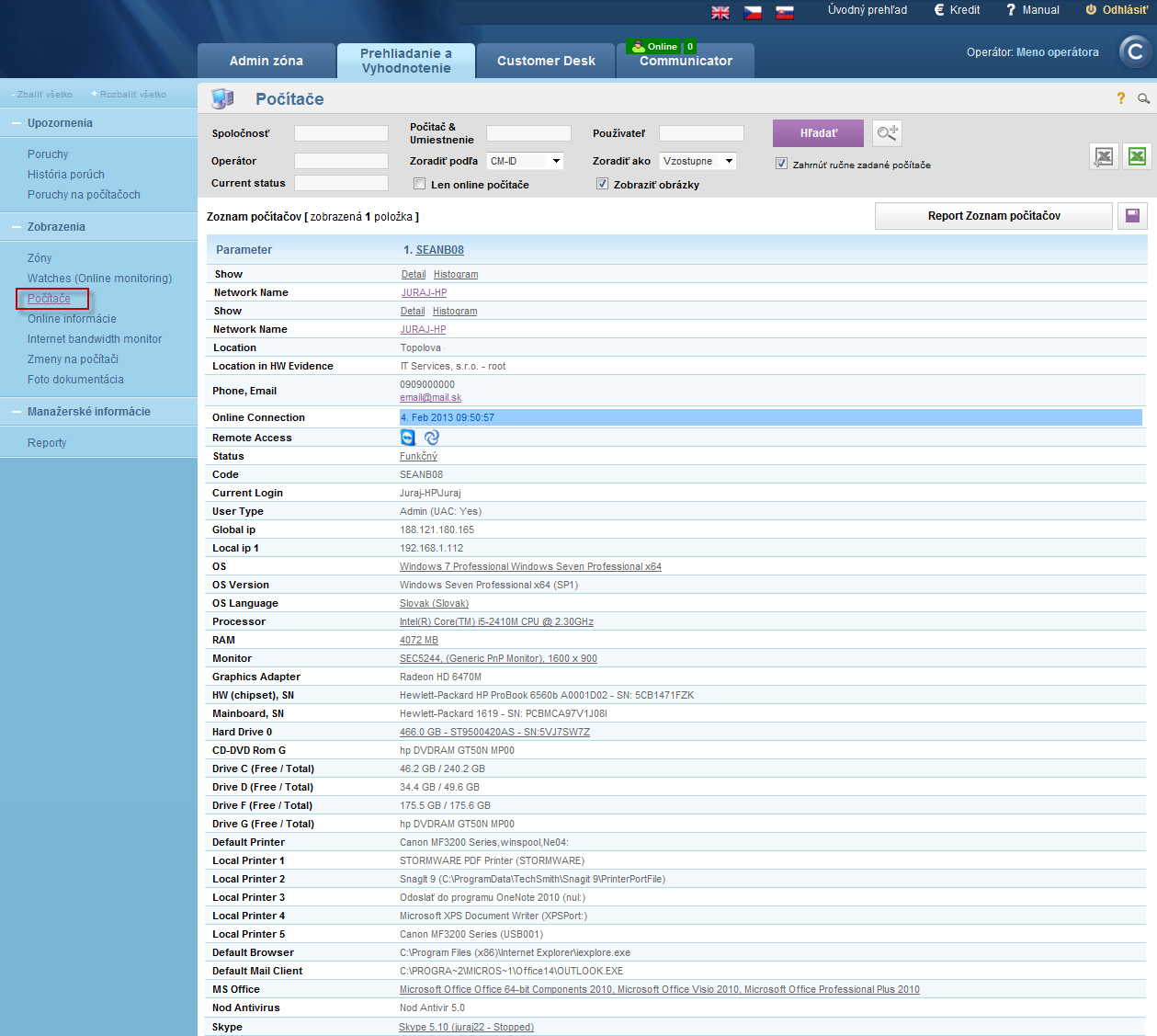
Task: Switch to Customer Desk tab
Action: pyautogui.click(x=546, y=61)
